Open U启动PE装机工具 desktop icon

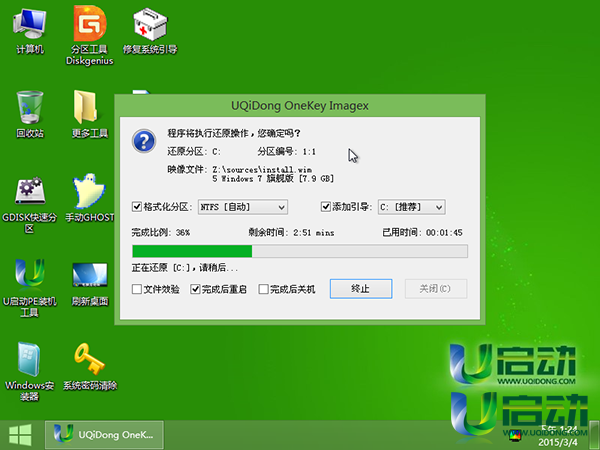[x=29, y=288]
